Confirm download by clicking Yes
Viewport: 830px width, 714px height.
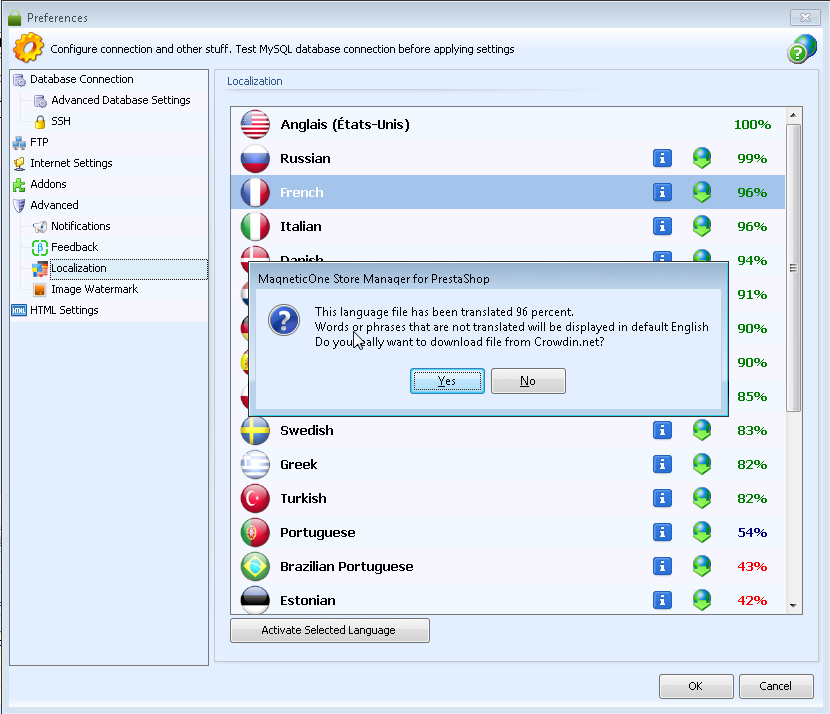[x=447, y=381]
